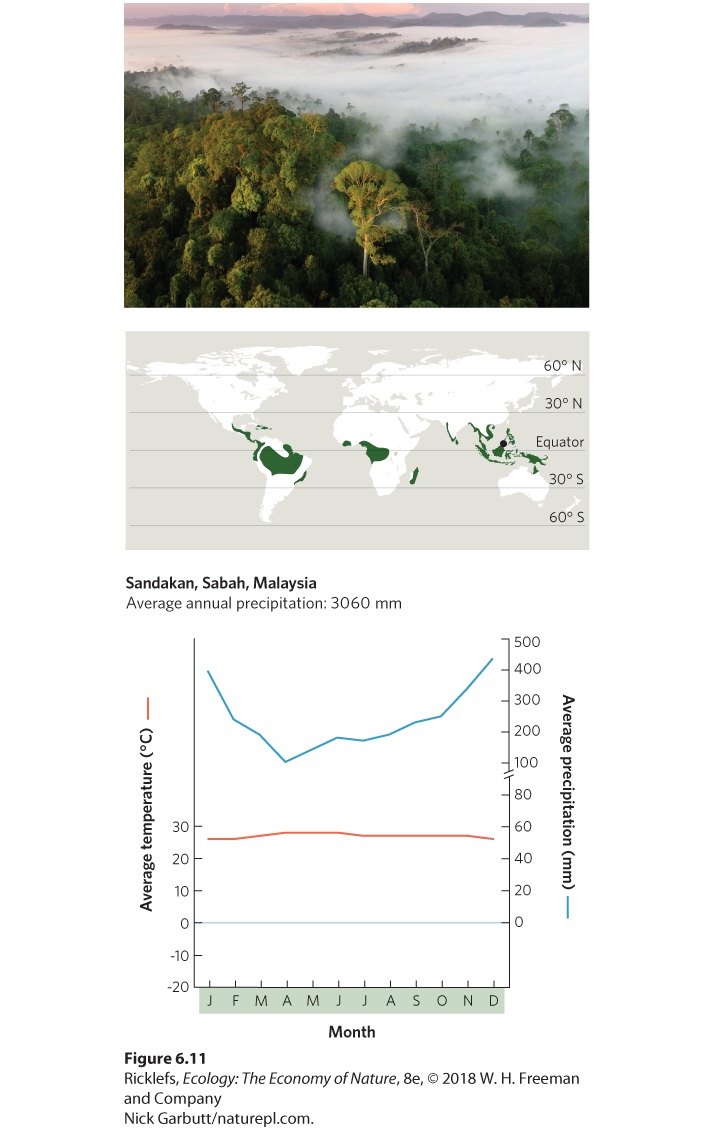
Task: Click the Madagascar green rainforest strip
Action: click(x=416, y=476)
